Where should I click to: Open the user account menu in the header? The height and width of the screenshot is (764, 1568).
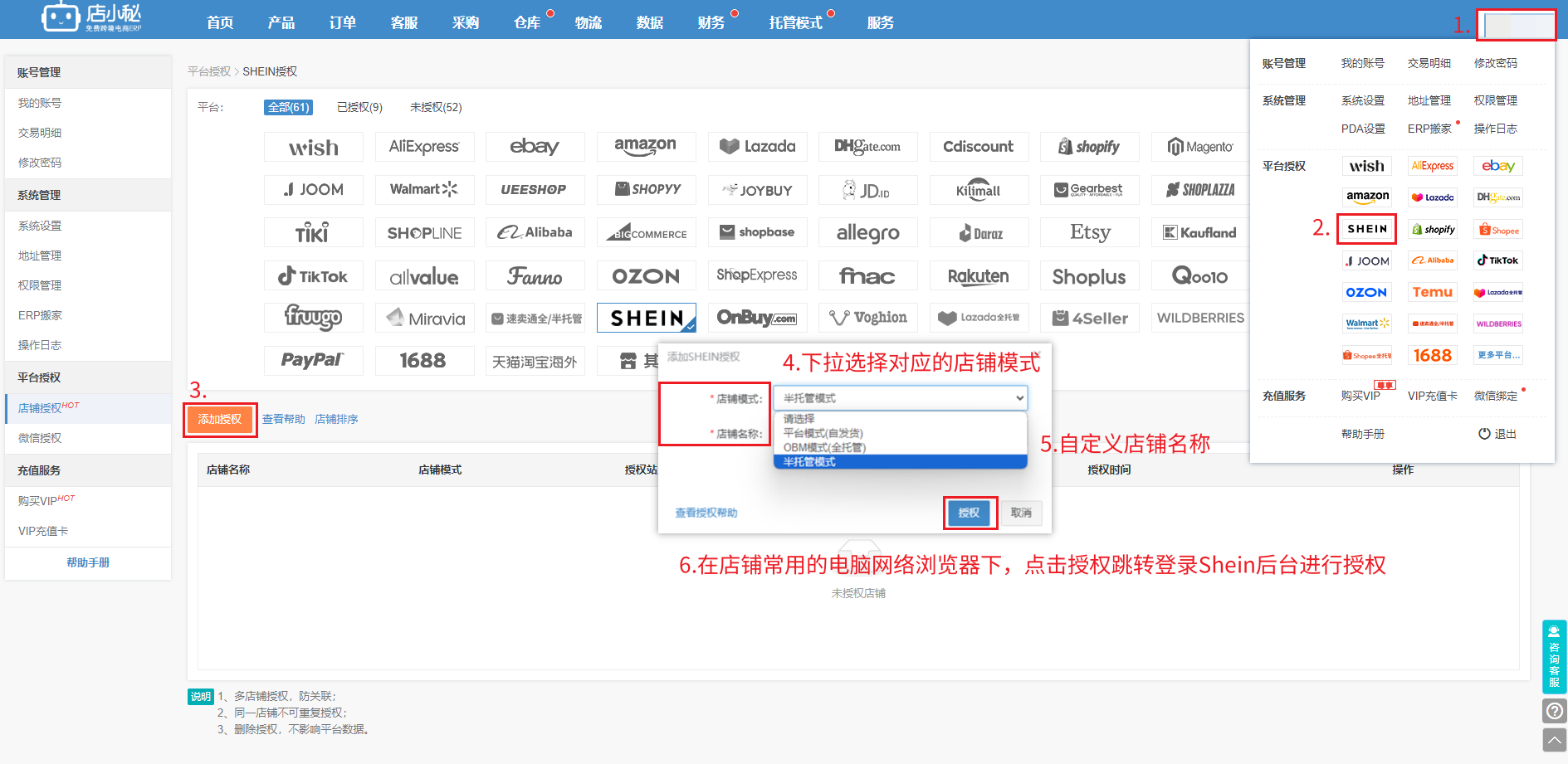[x=1516, y=25]
